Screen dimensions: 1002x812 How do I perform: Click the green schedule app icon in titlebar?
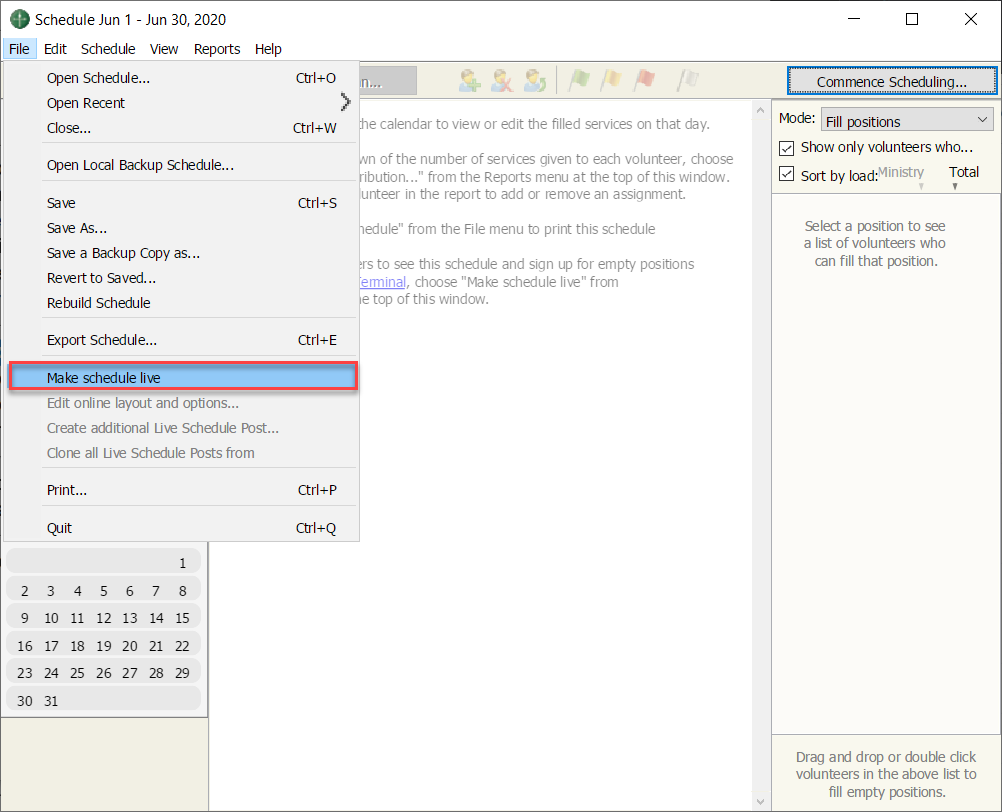tap(20, 19)
